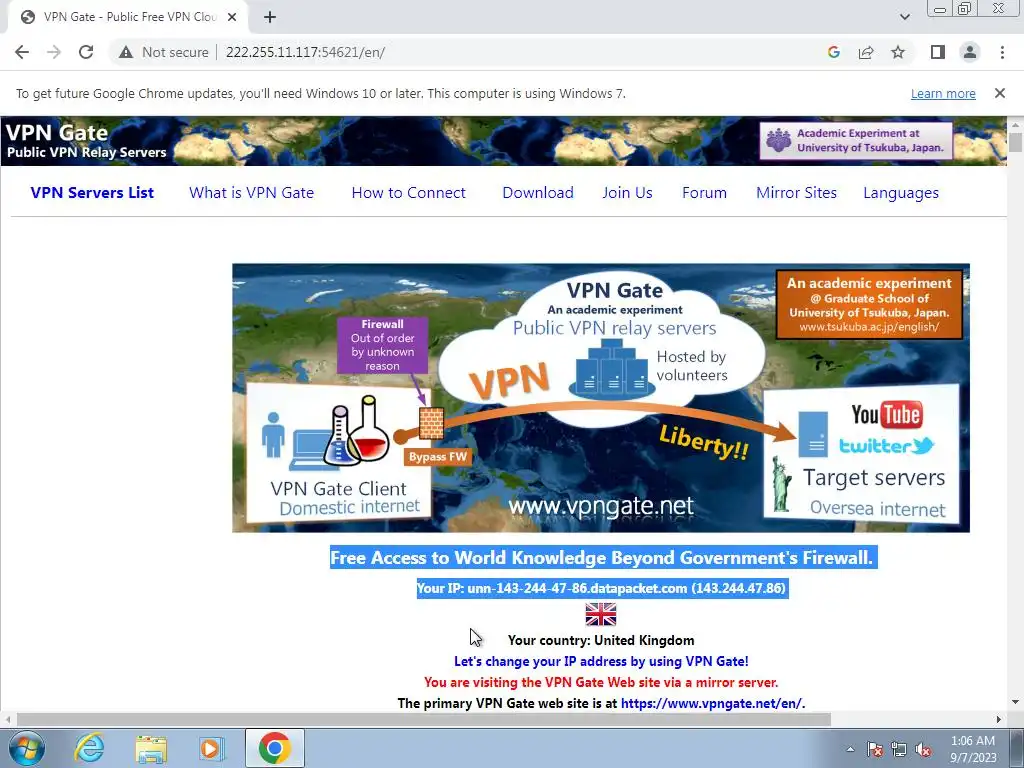Open the Chrome profile avatar
Image resolution: width=1024 pixels, height=768 pixels.
[x=970, y=52]
